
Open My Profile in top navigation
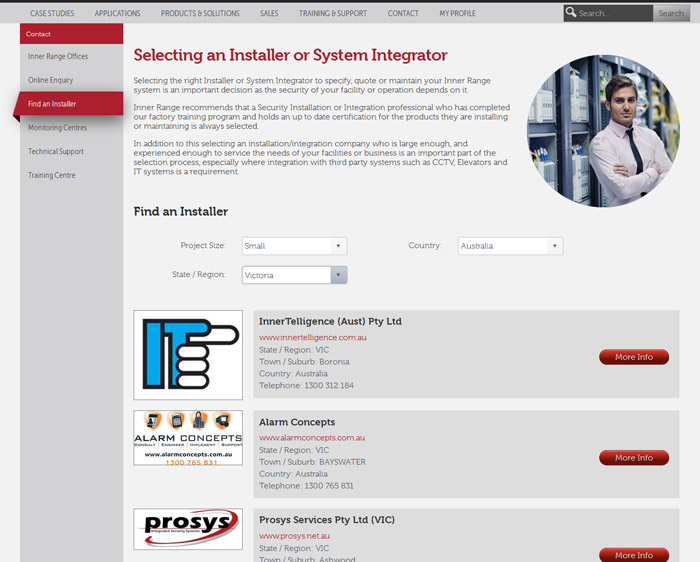(458, 13)
